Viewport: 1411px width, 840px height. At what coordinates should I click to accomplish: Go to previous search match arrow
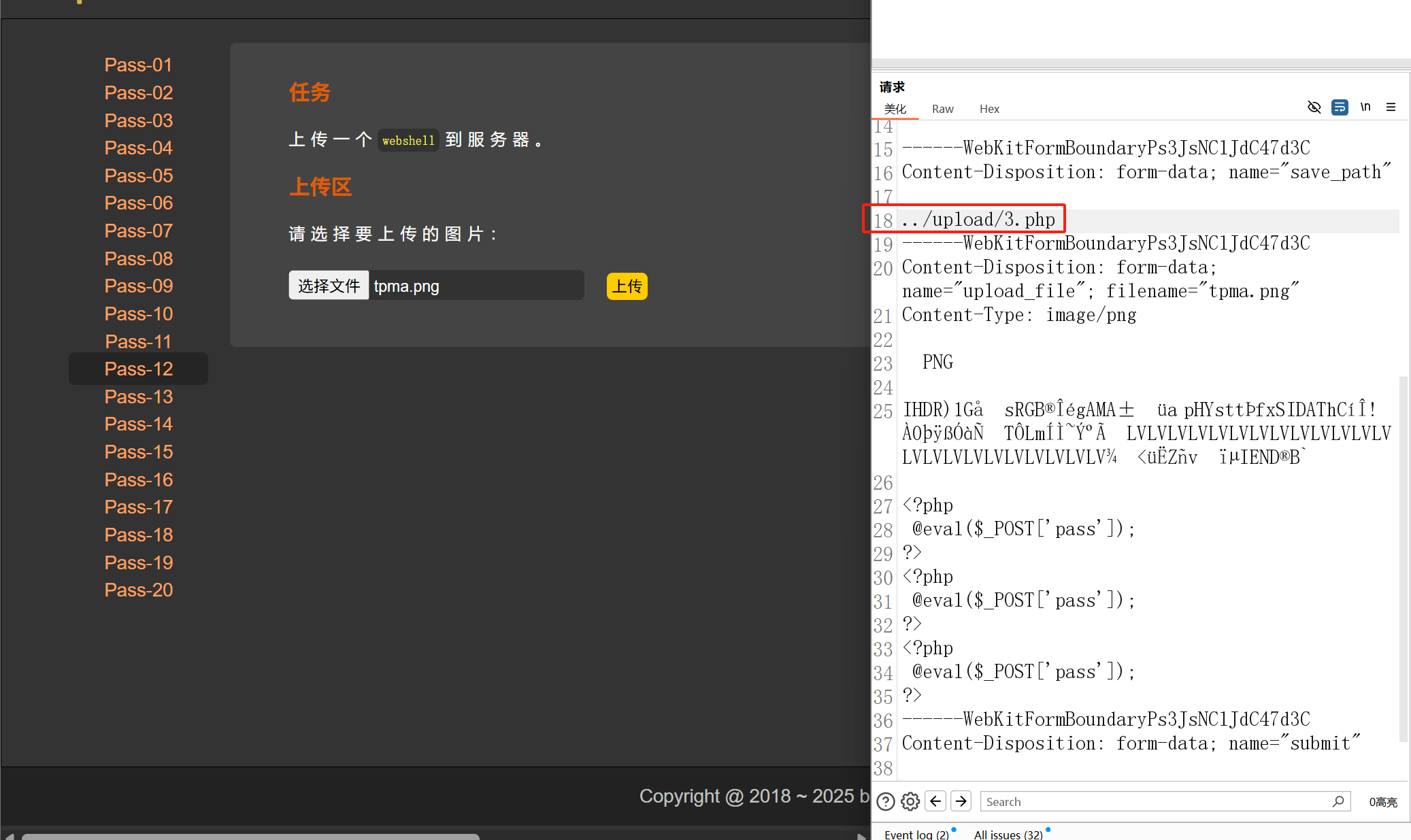[935, 801]
